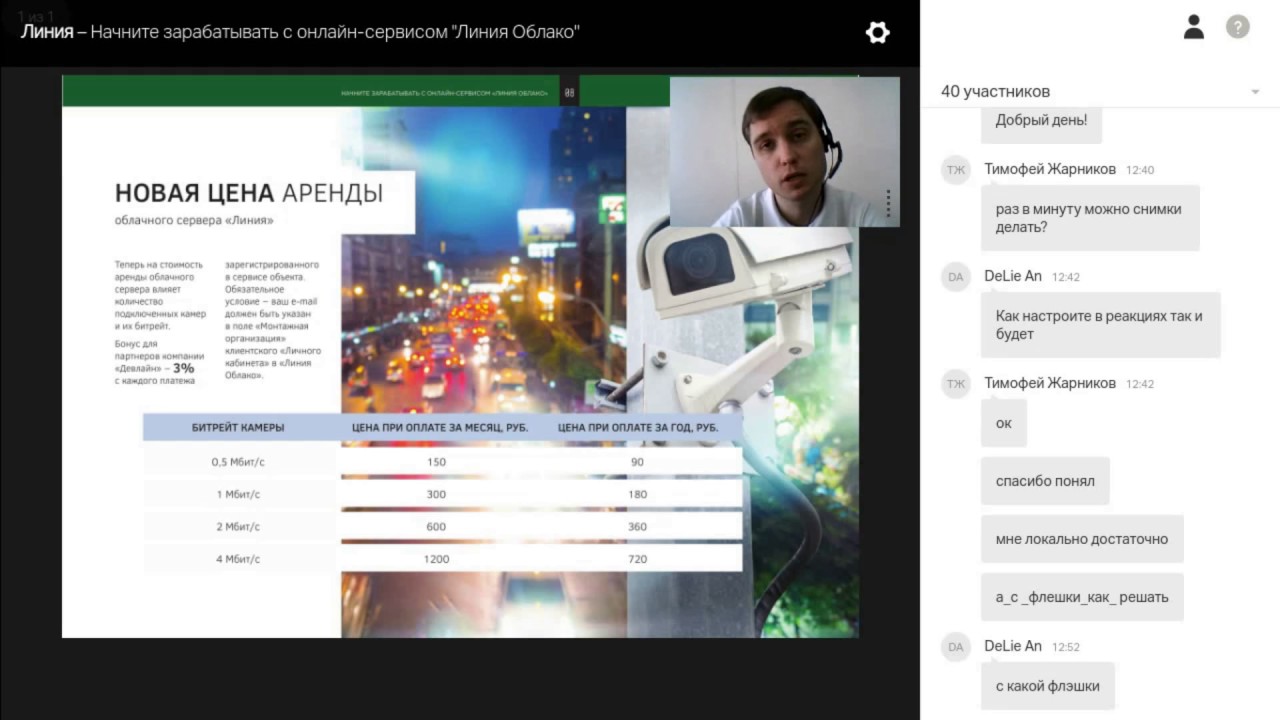Open the speaker video options menu dots
The width and height of the screenshot is (1280, 720).
click(x=888, y=204)
